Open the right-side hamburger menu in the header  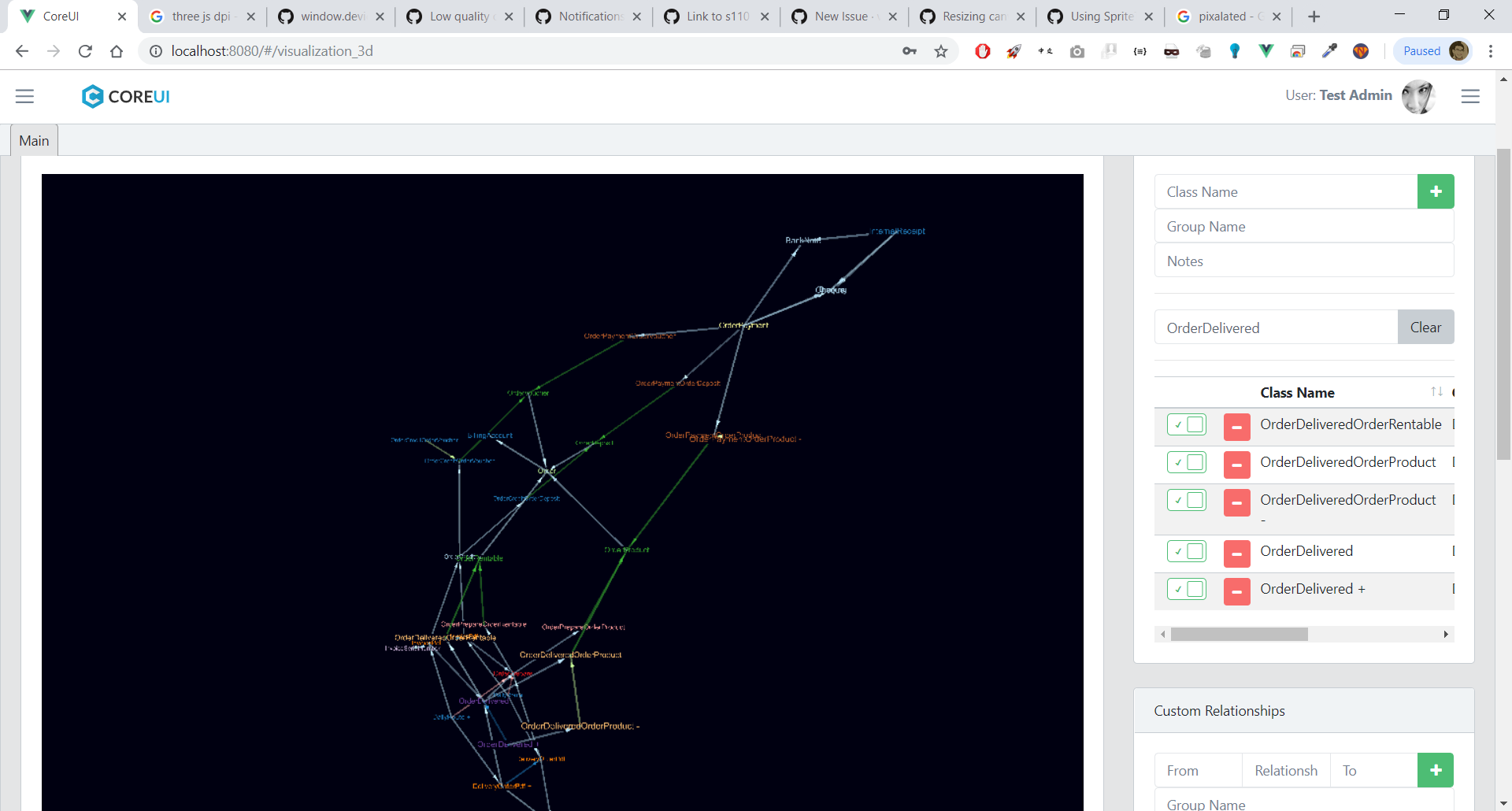1471,96
